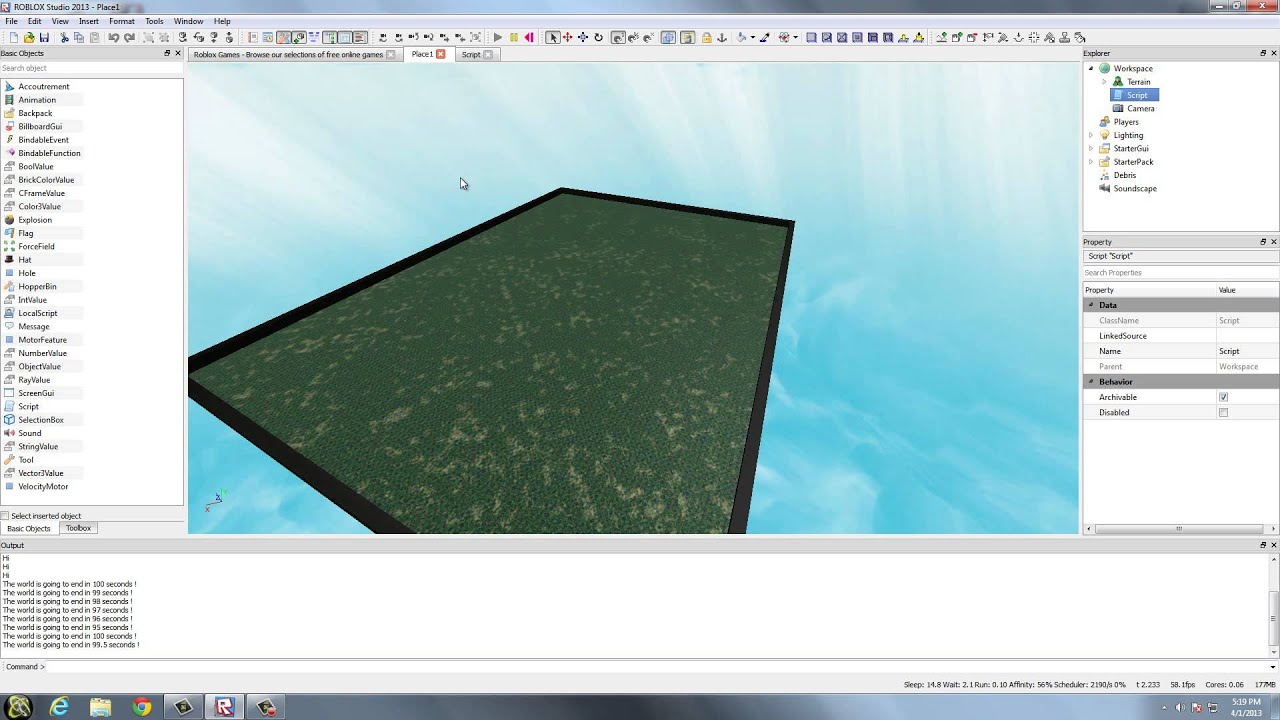Switch to the Toolbox tab
Image resolution: width=1280 pixels, height=720 pixels.
[78, 528]
